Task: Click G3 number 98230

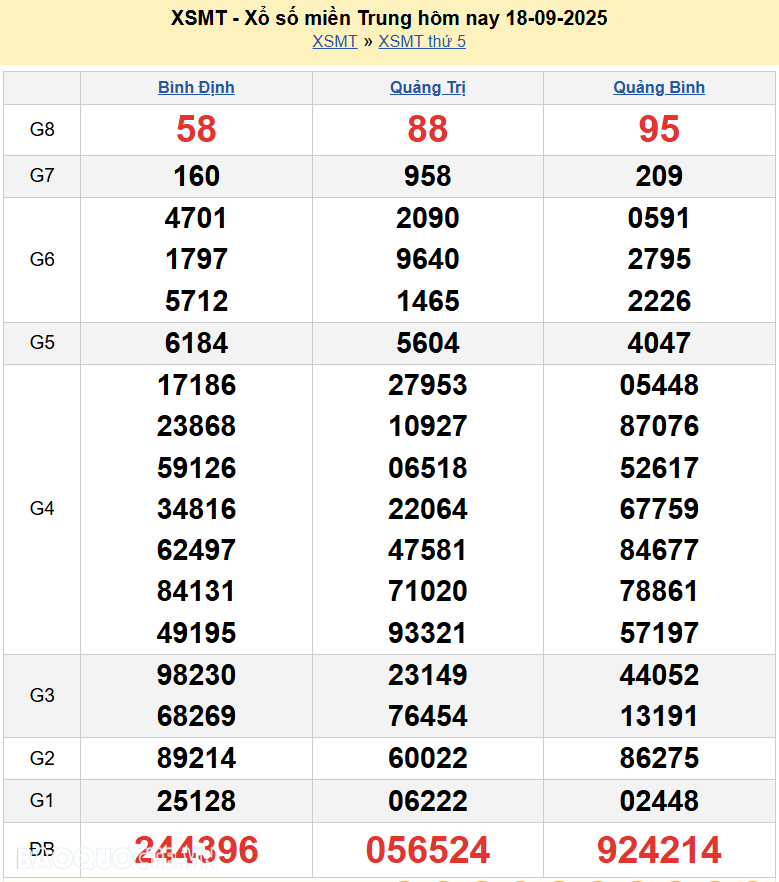Action: [196, 675]
